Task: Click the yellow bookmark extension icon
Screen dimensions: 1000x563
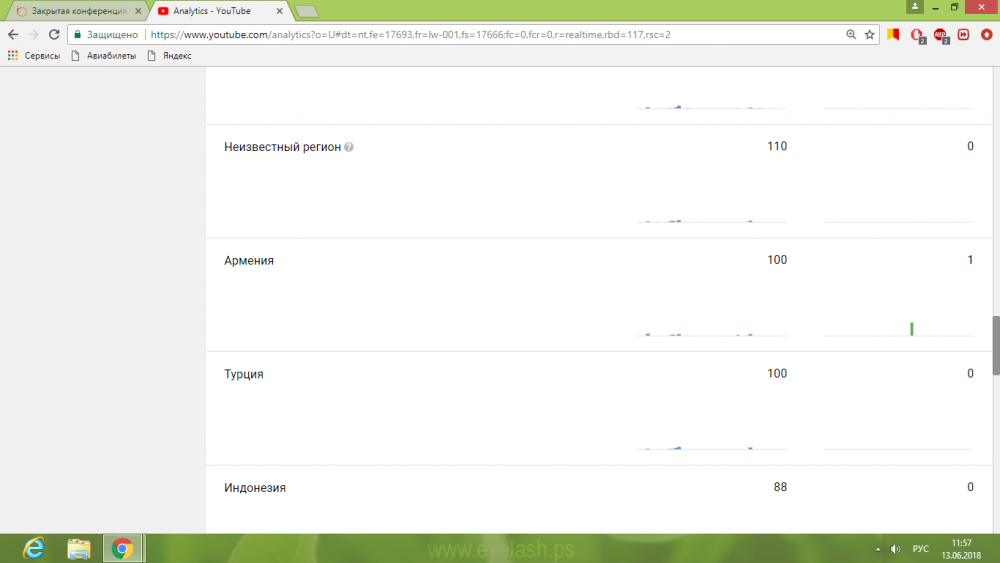Action: (893, 34)
